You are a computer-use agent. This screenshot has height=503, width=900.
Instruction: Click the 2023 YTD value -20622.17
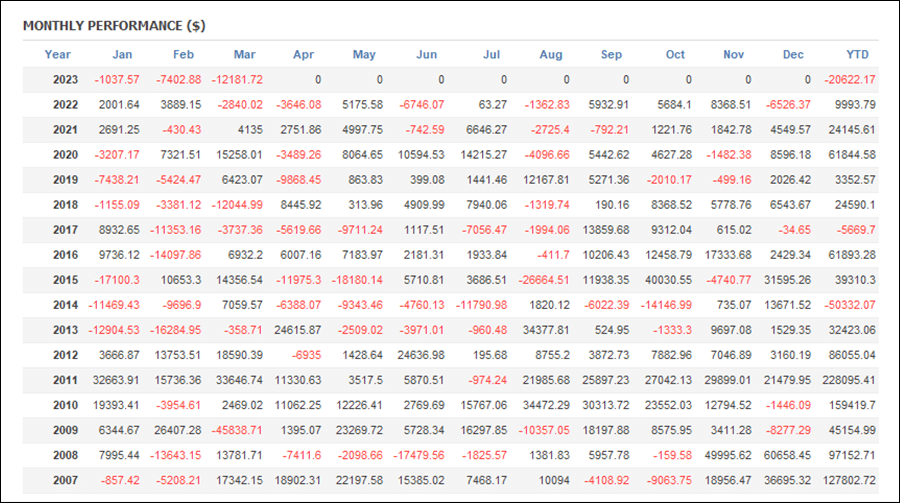coord(850,80)
